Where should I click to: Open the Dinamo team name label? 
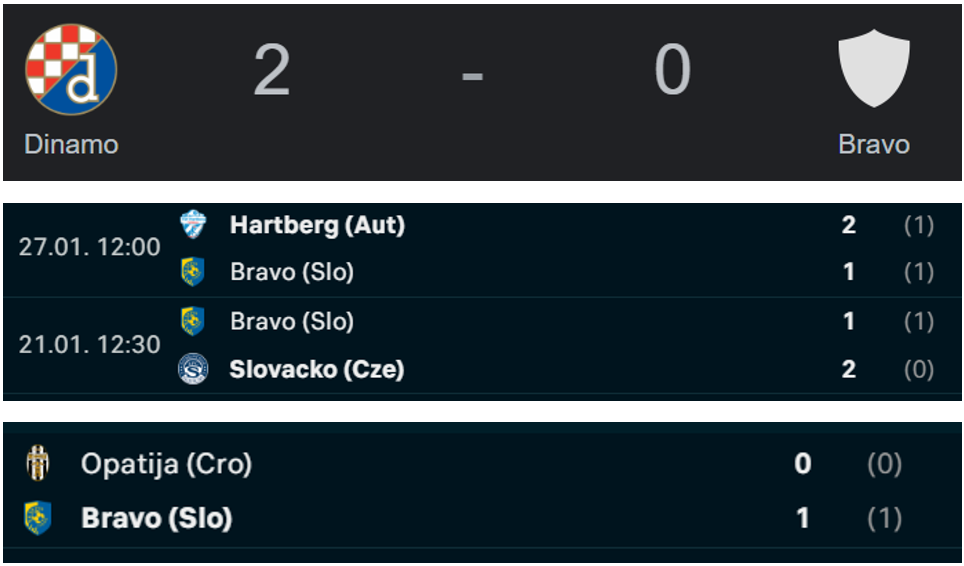tap(71, 144)
